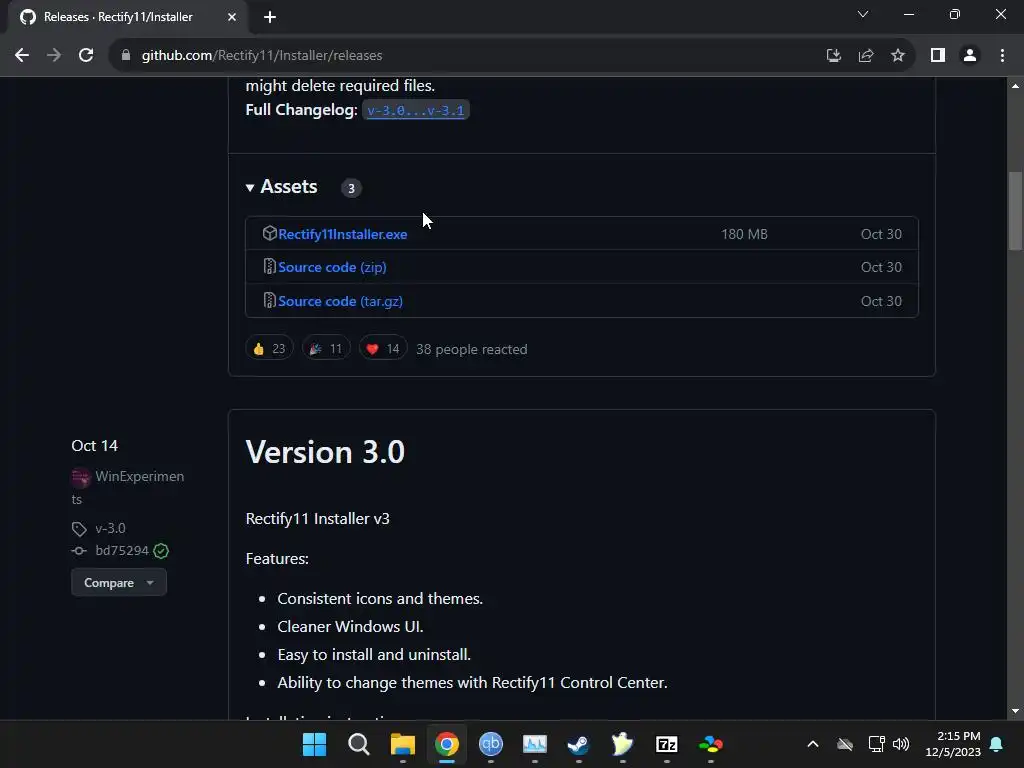Image resolution: width=1024 pixels, height=768 pixels.
Task: Open taskbar Search
Action: click(x=359, y=744)
